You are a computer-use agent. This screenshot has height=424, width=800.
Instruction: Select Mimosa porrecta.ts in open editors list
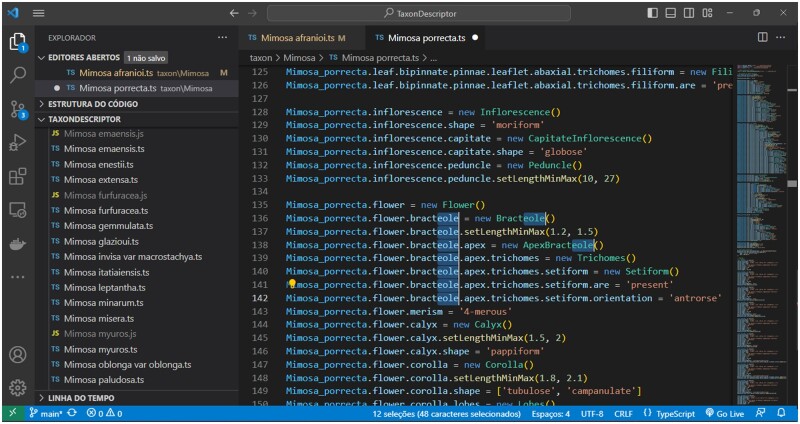(x=136, y=88)
